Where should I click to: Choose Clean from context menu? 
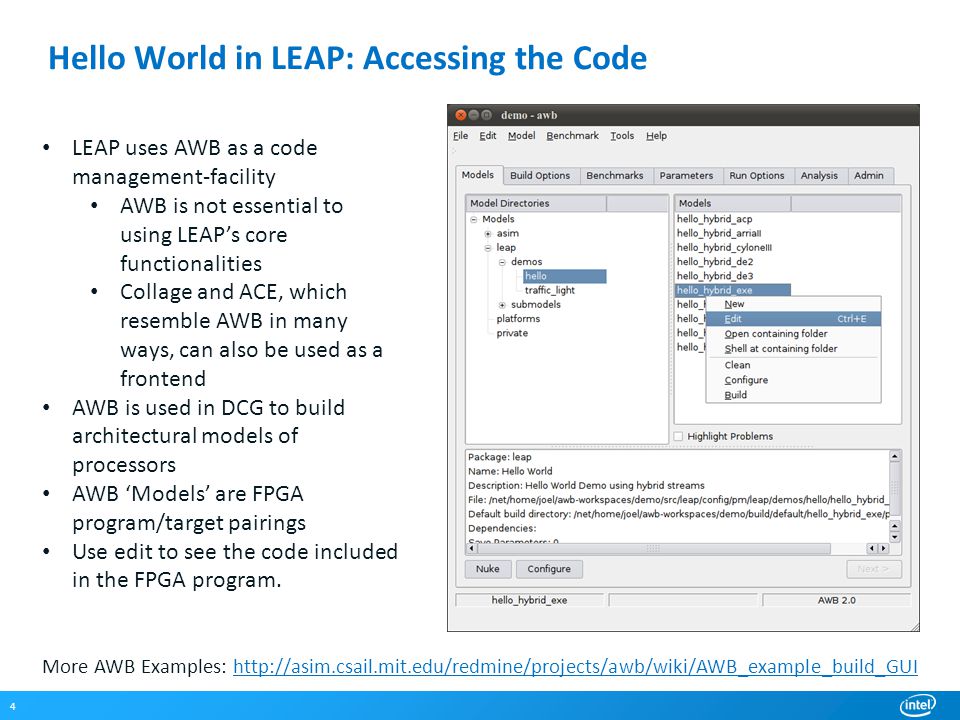click(x=793, y=365)
